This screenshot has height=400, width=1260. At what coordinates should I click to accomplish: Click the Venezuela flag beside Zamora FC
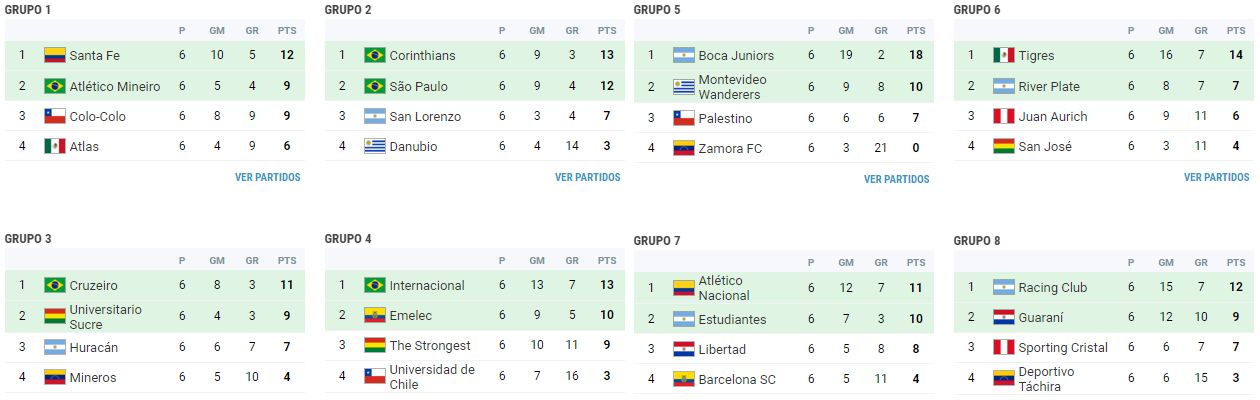[x=684, y=149]
